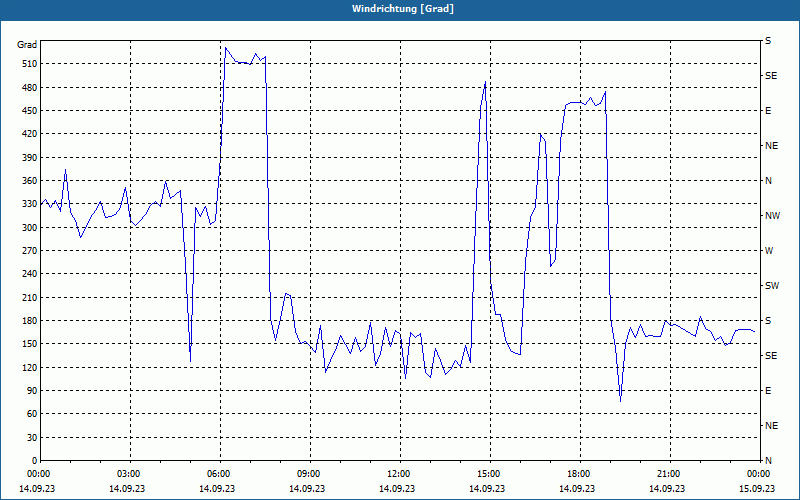Click the 330 degree axis label
Image resolution: width=800 pixels, height=500 pixels.
(x=29, y=204)
